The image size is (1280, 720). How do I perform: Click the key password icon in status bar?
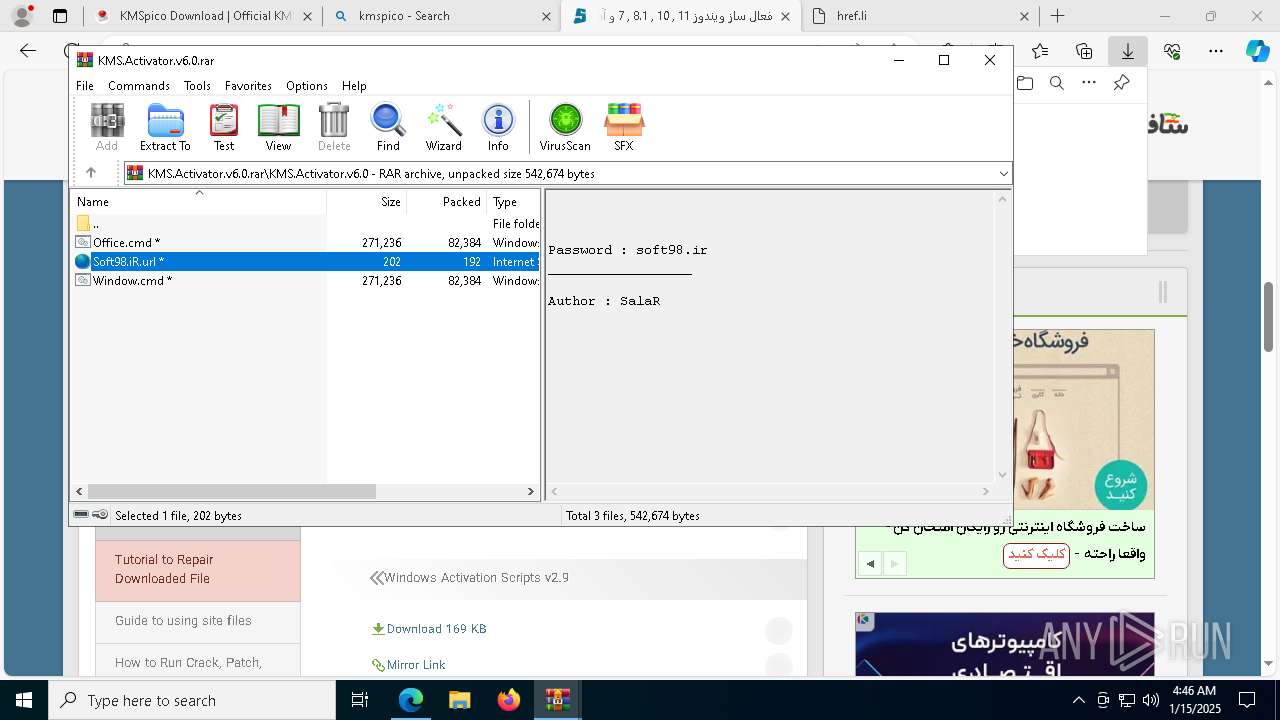[100, 515]
